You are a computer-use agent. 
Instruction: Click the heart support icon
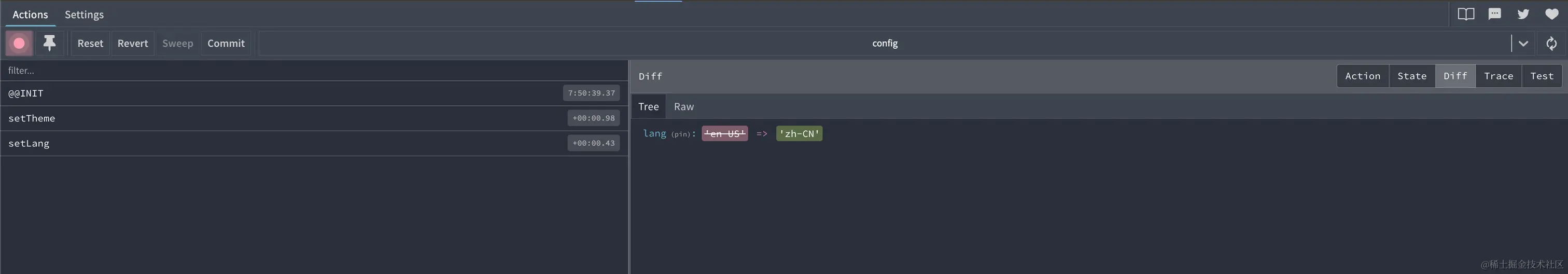coord(1551,14)
